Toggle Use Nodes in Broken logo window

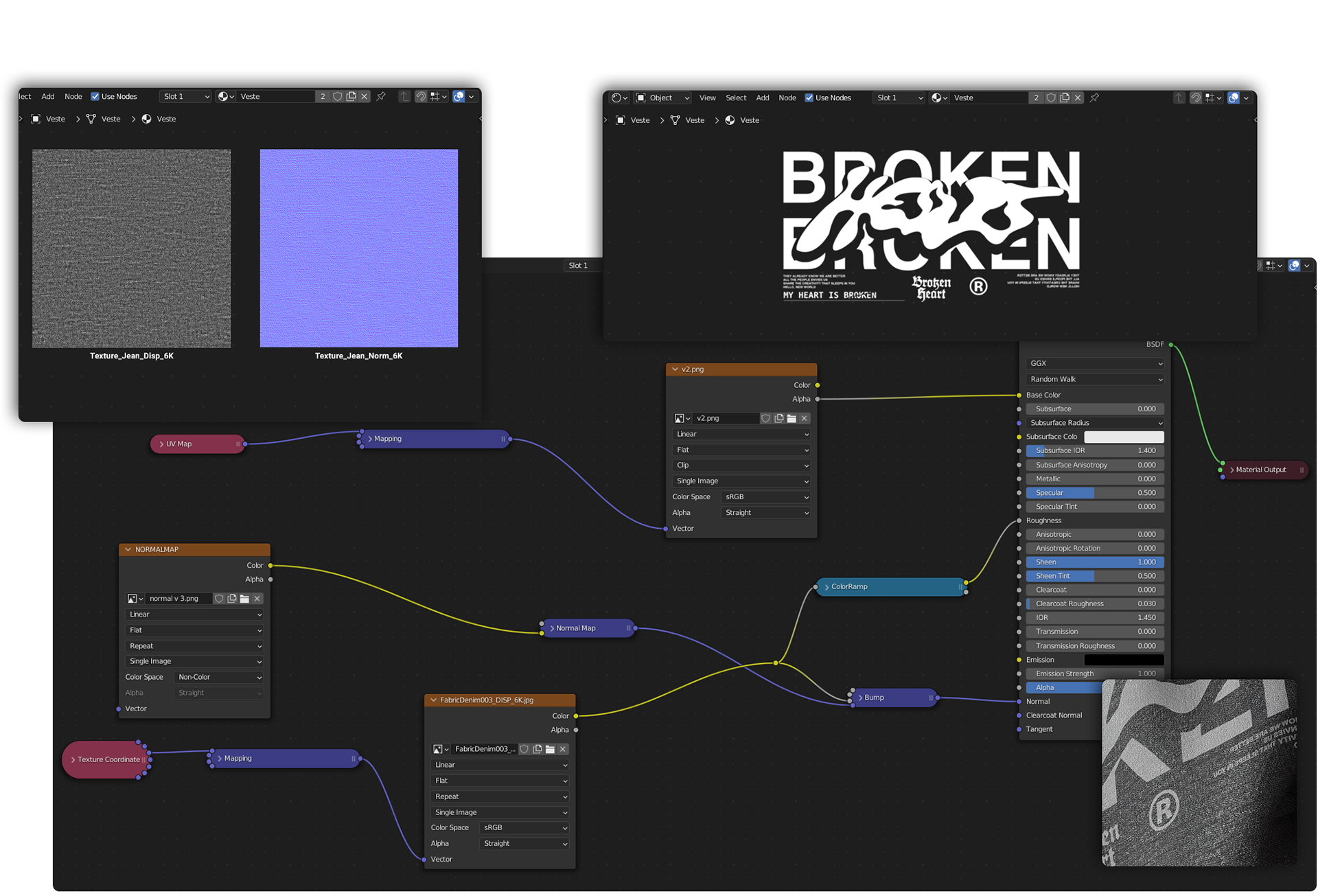tap(809, 97)
